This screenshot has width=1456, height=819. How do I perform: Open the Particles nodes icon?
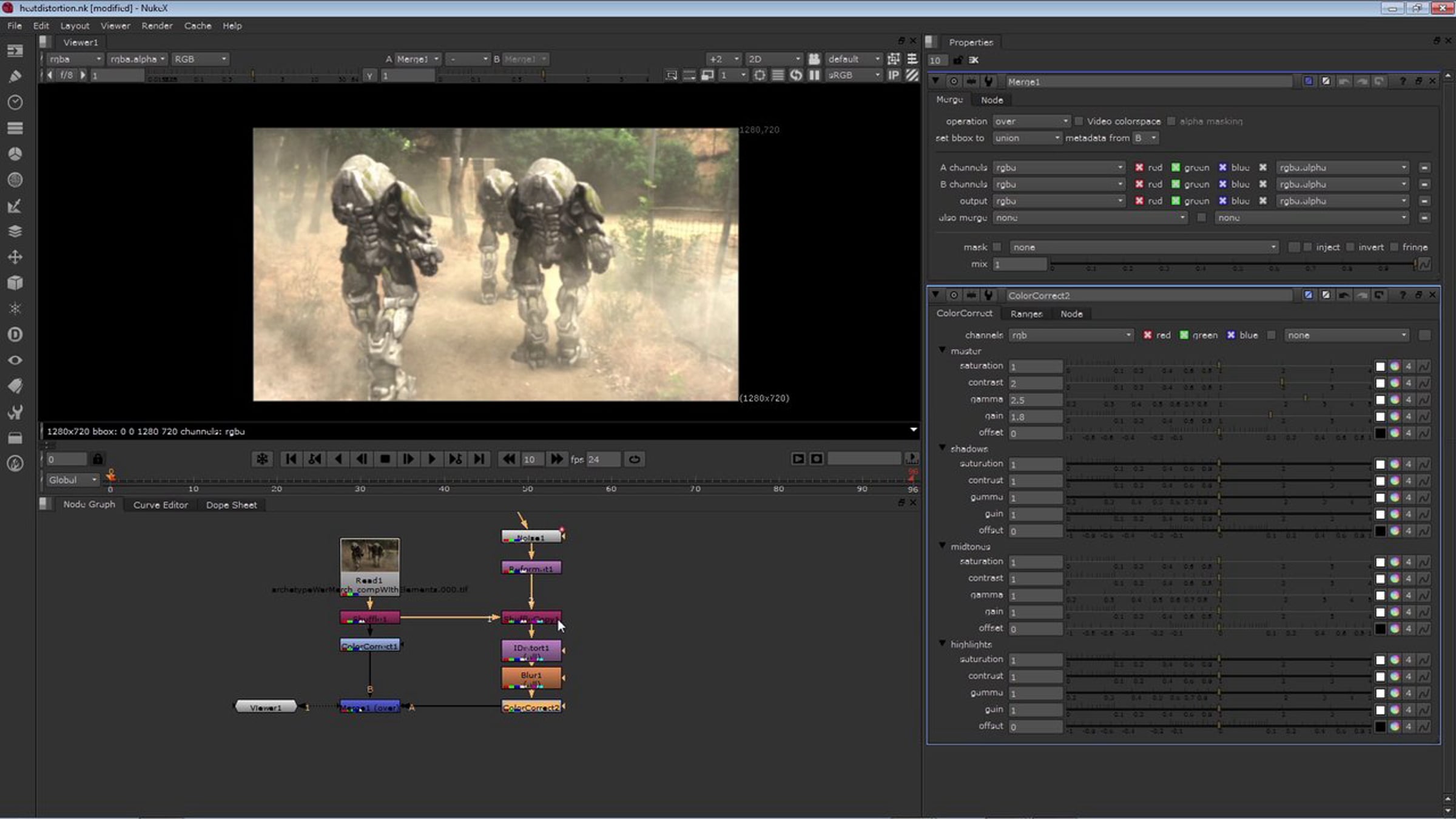[15, 309]
